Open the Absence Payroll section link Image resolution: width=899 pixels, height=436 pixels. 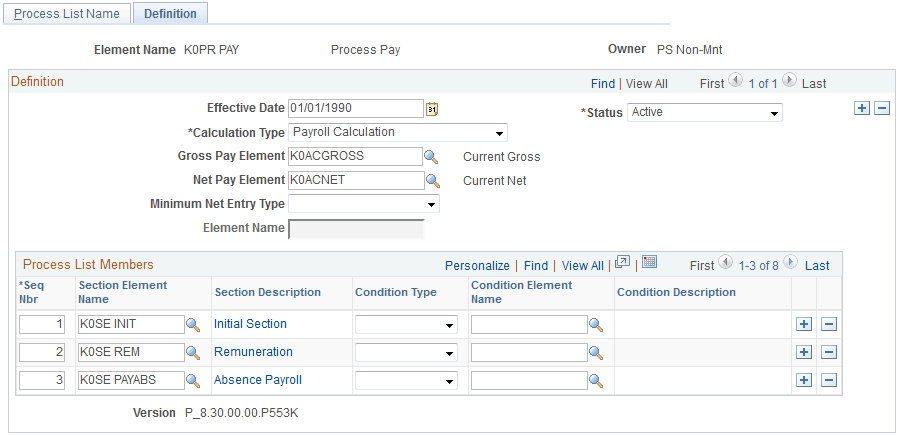[x=258, y=380]
